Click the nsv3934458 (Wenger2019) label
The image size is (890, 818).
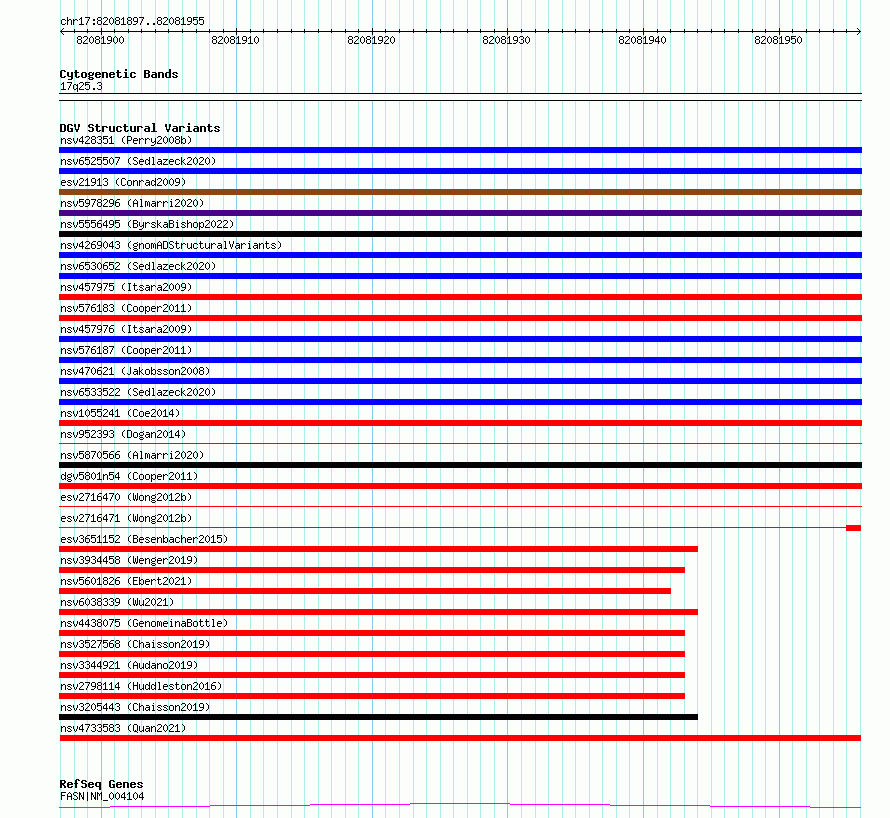click(129, 560)
